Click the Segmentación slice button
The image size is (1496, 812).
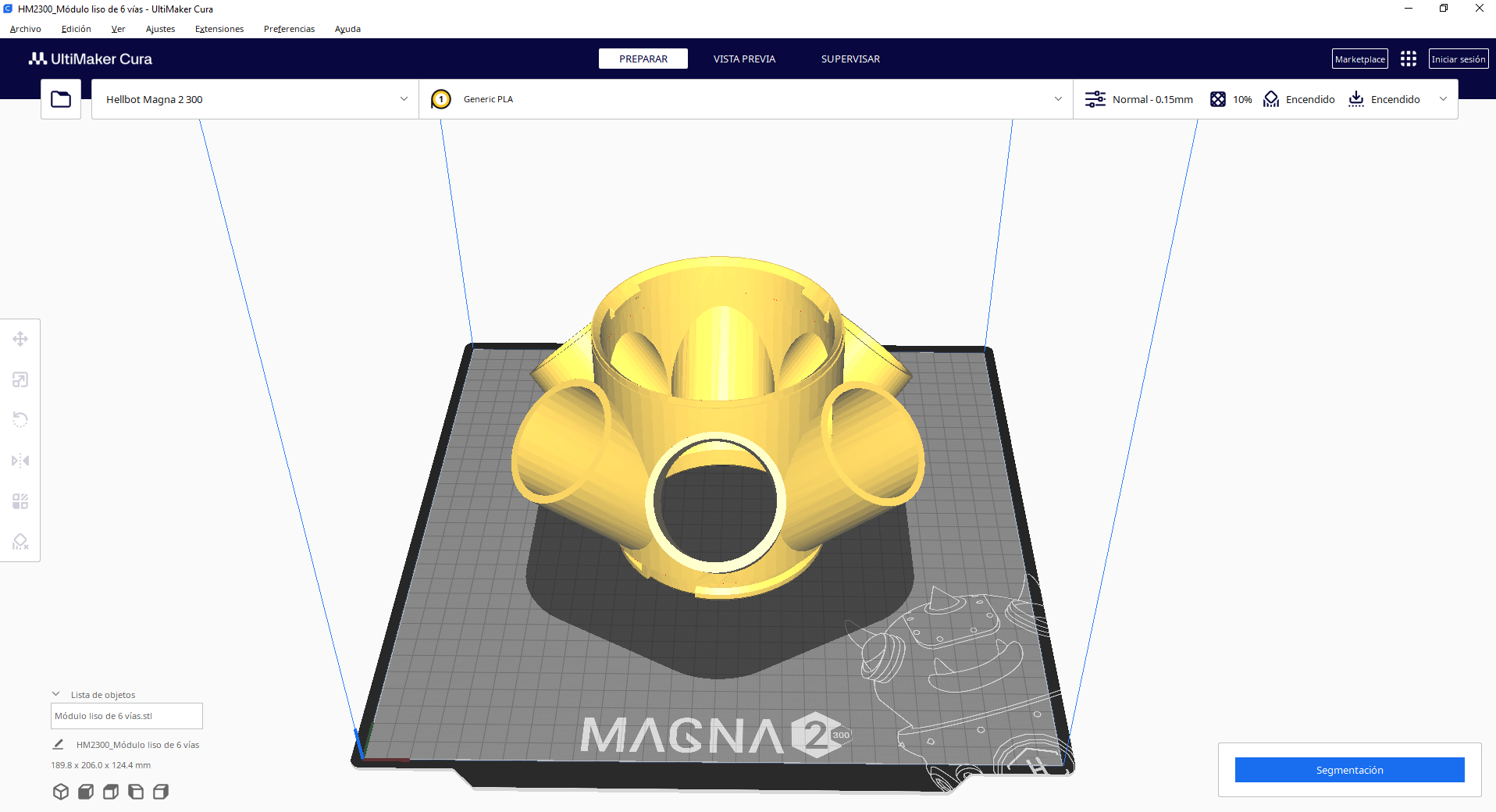(x=1349, y=770)
